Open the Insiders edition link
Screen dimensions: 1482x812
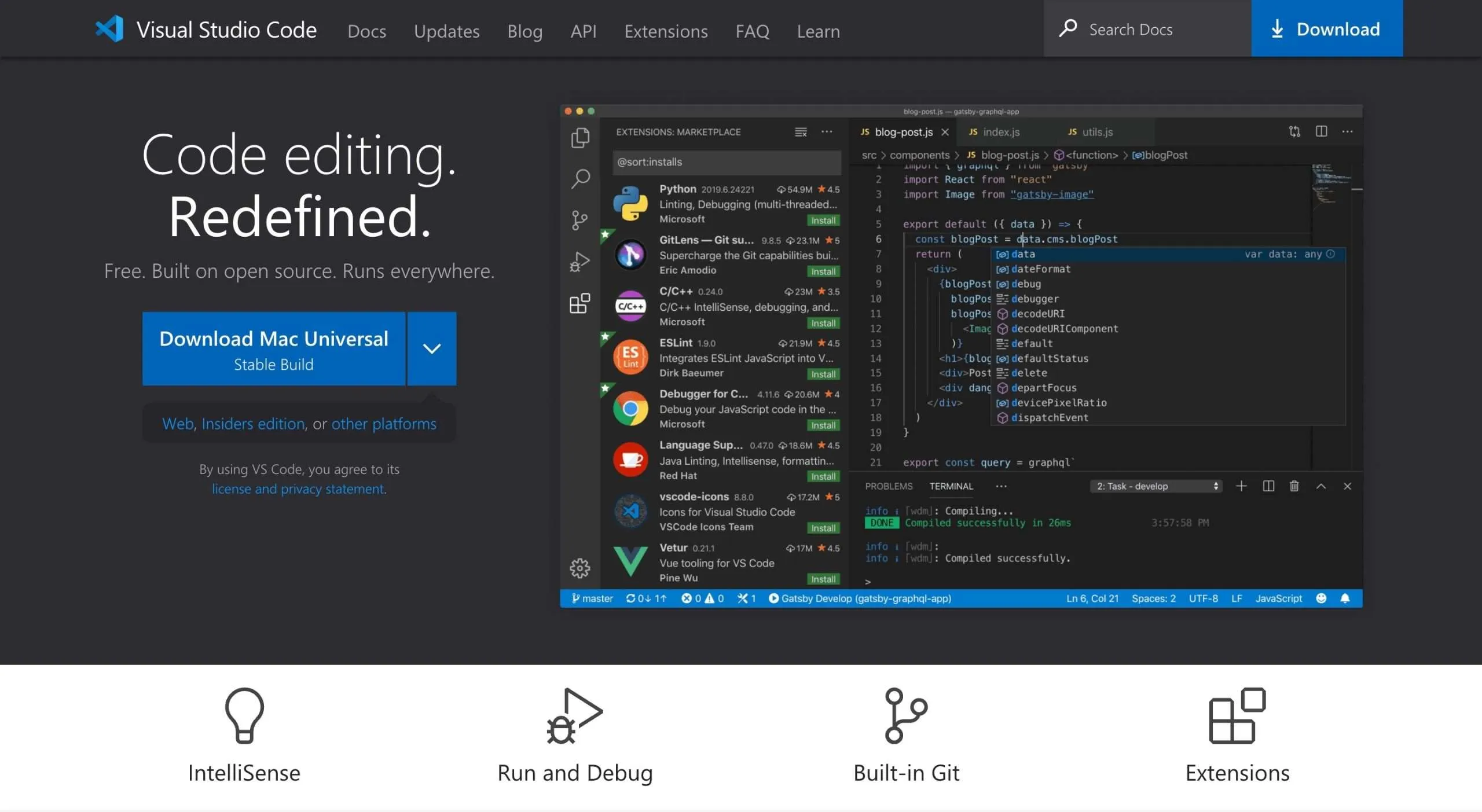point(253,424)
